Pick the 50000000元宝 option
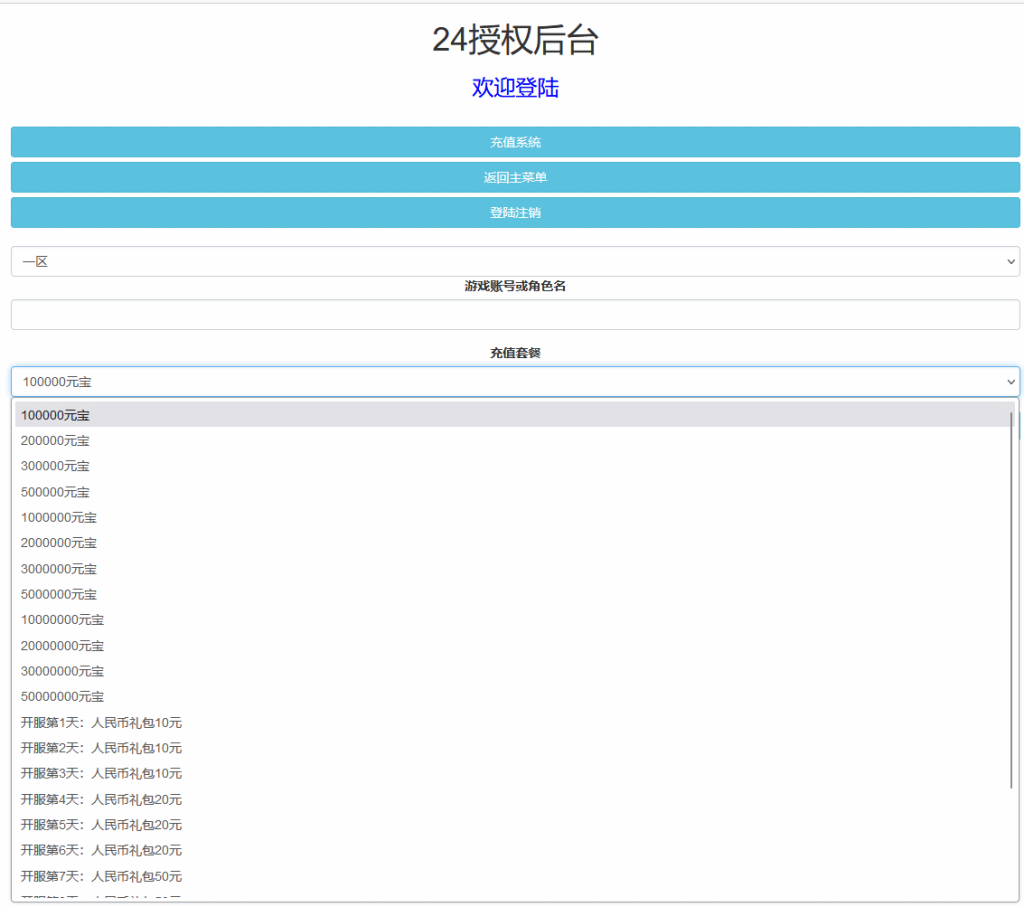The width and height of the screenshot is (1024, 907). click(x=62, y=697)
